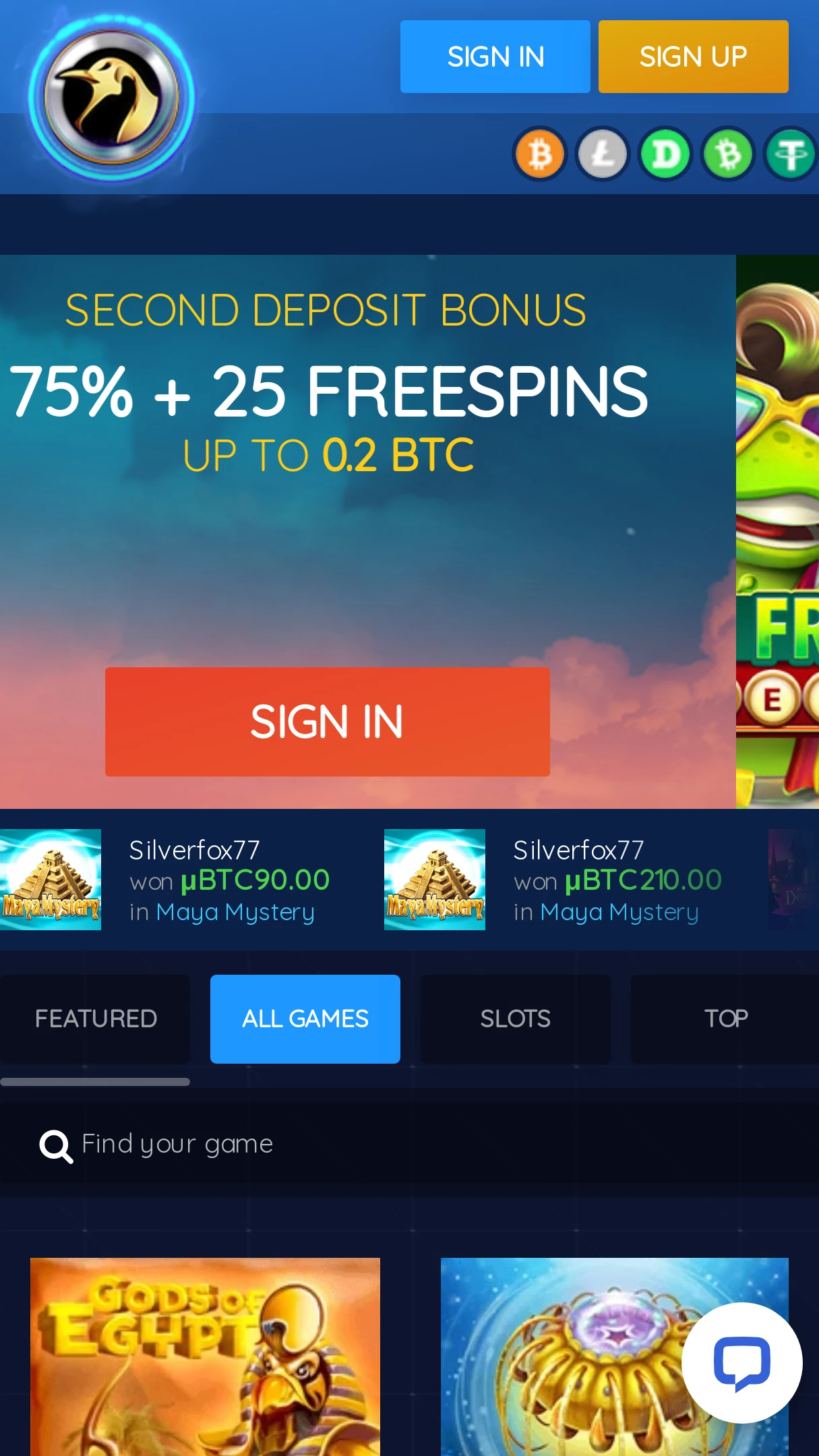819x1456 pixels.
Task: Click the orange SIGN UP button
Action: (x=694, y=57)
